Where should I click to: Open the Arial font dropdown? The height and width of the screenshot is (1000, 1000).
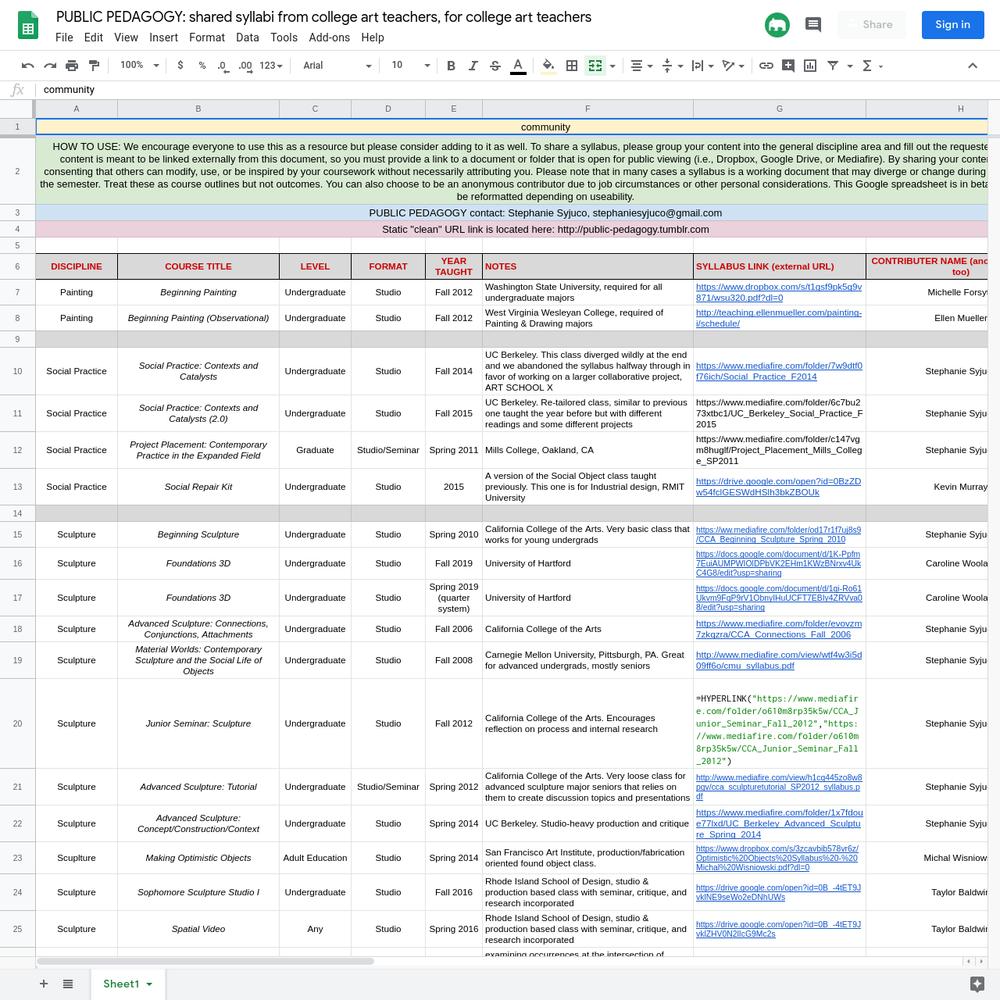[x=337, y=66]
